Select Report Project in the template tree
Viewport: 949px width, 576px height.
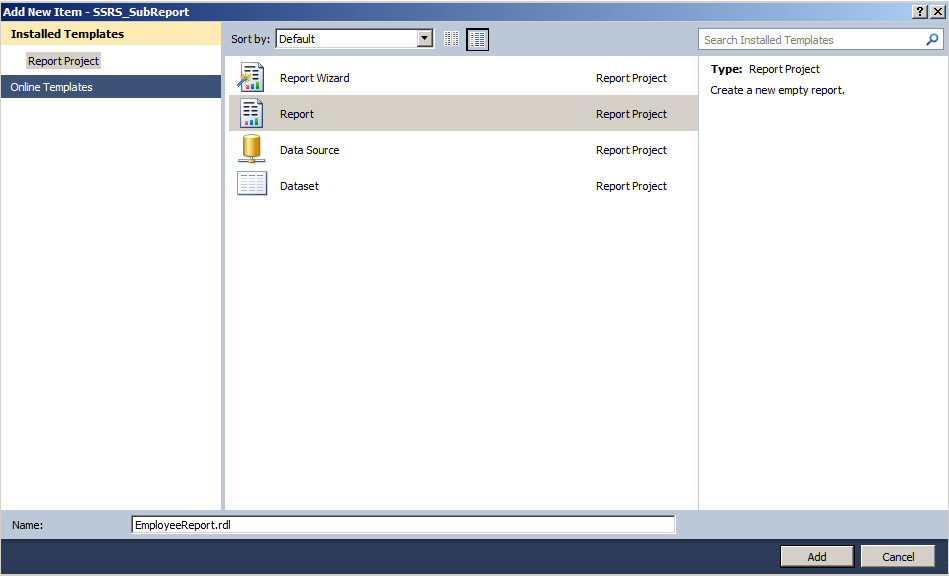click(64, 61)
